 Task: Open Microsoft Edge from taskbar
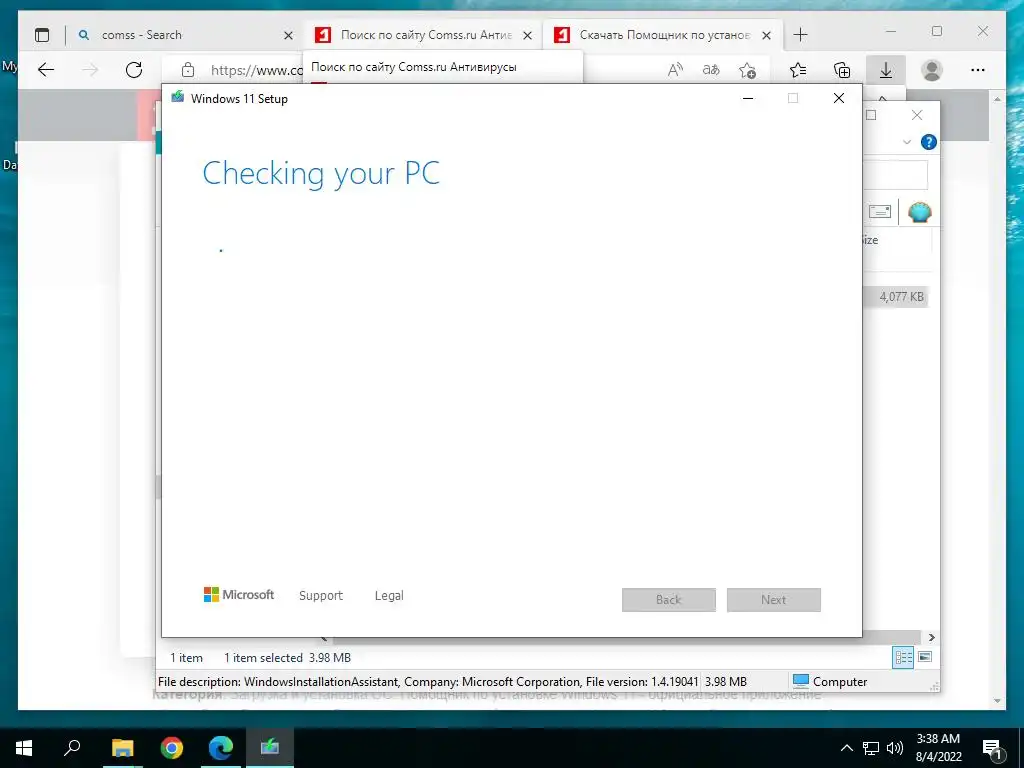[221, 748]
